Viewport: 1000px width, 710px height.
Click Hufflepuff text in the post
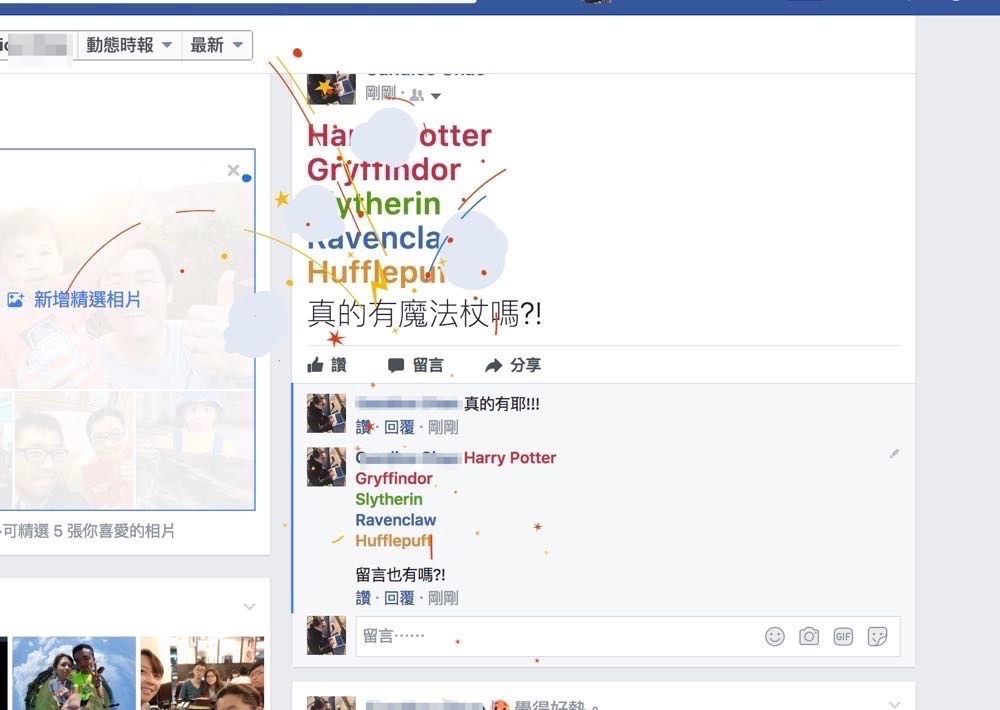(x=376, y=272)
